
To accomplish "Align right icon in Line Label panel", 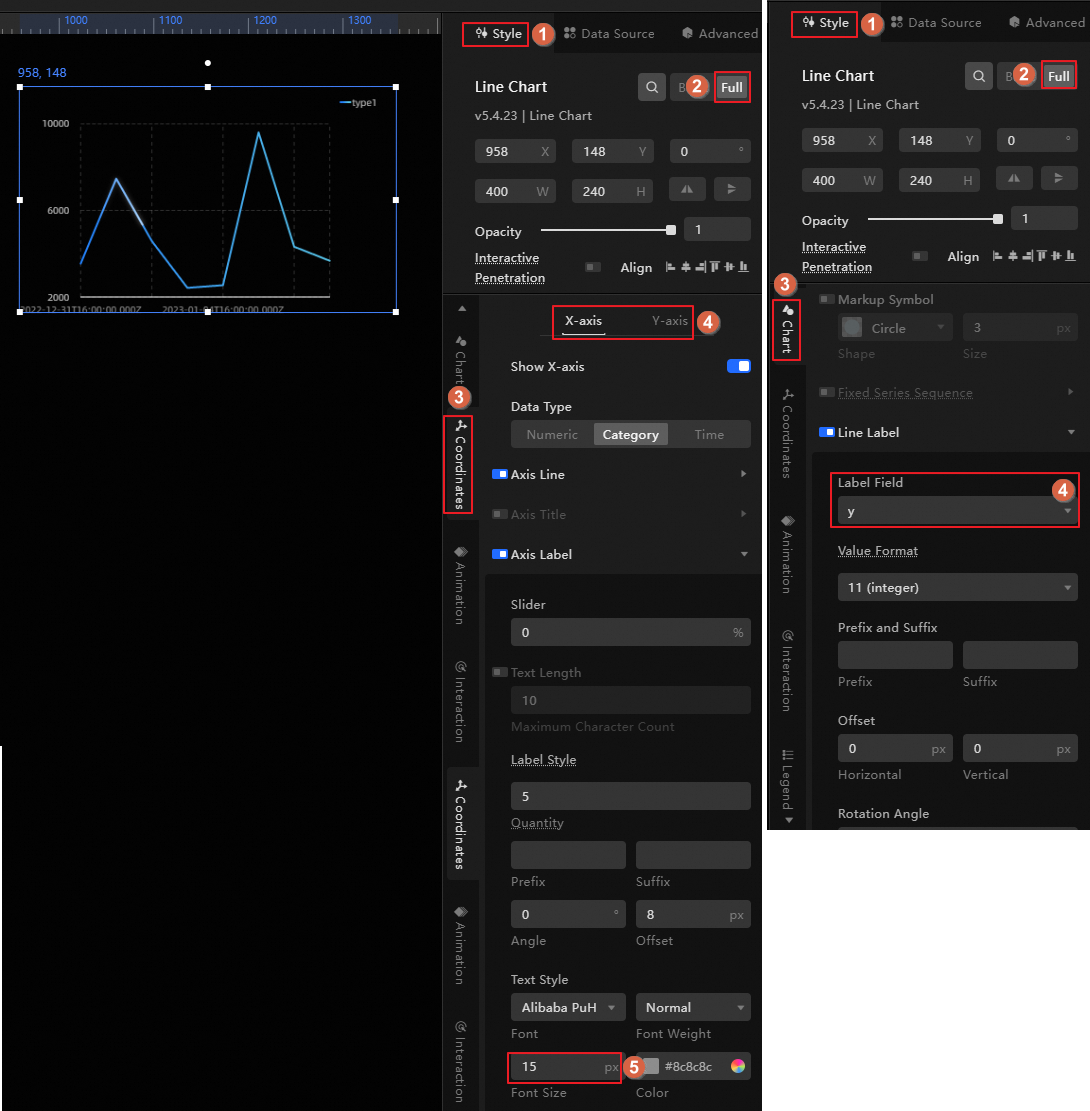I will (1027, 256).
